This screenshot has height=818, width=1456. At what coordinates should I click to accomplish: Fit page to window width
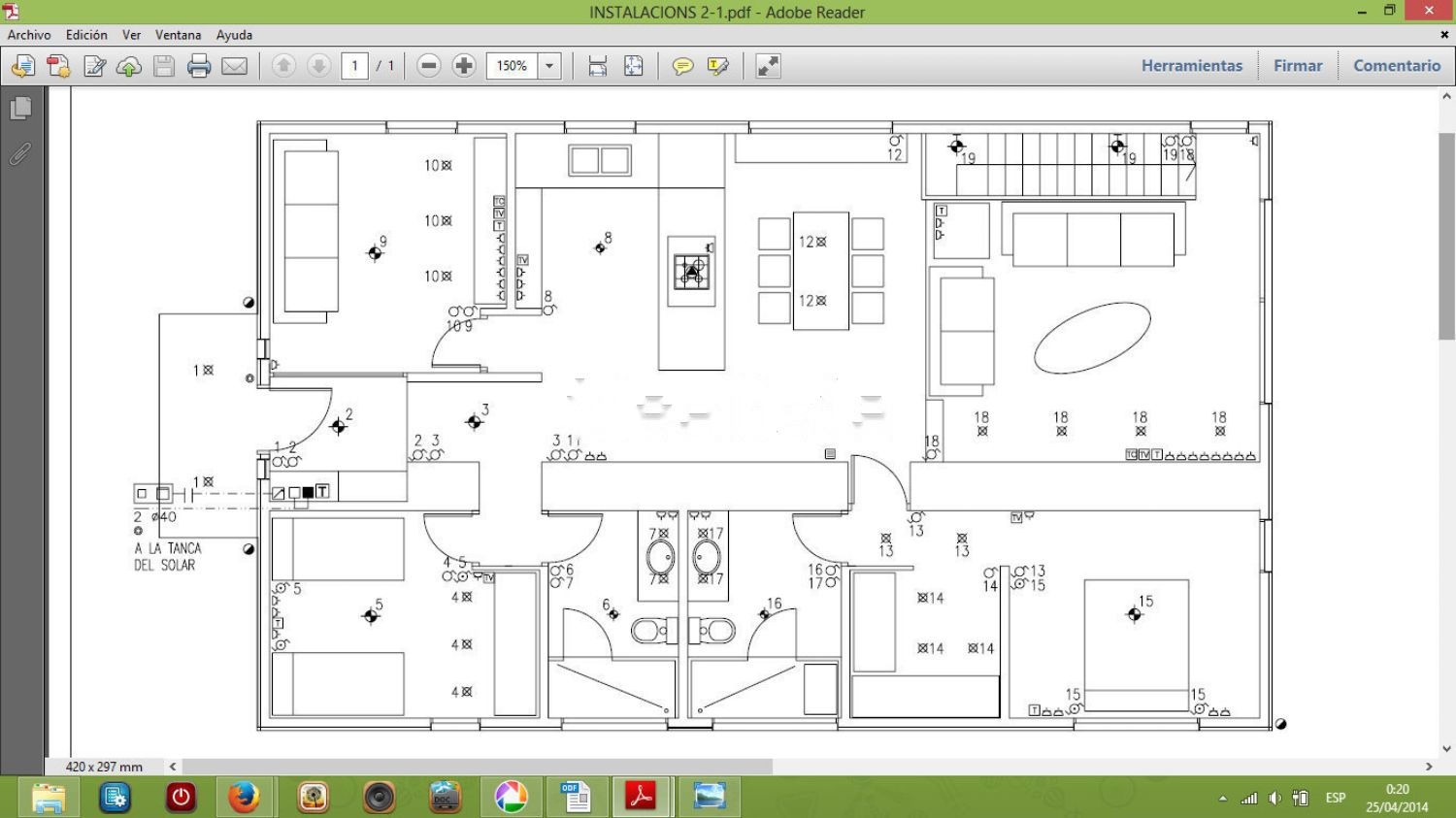(x=598, y=66)
